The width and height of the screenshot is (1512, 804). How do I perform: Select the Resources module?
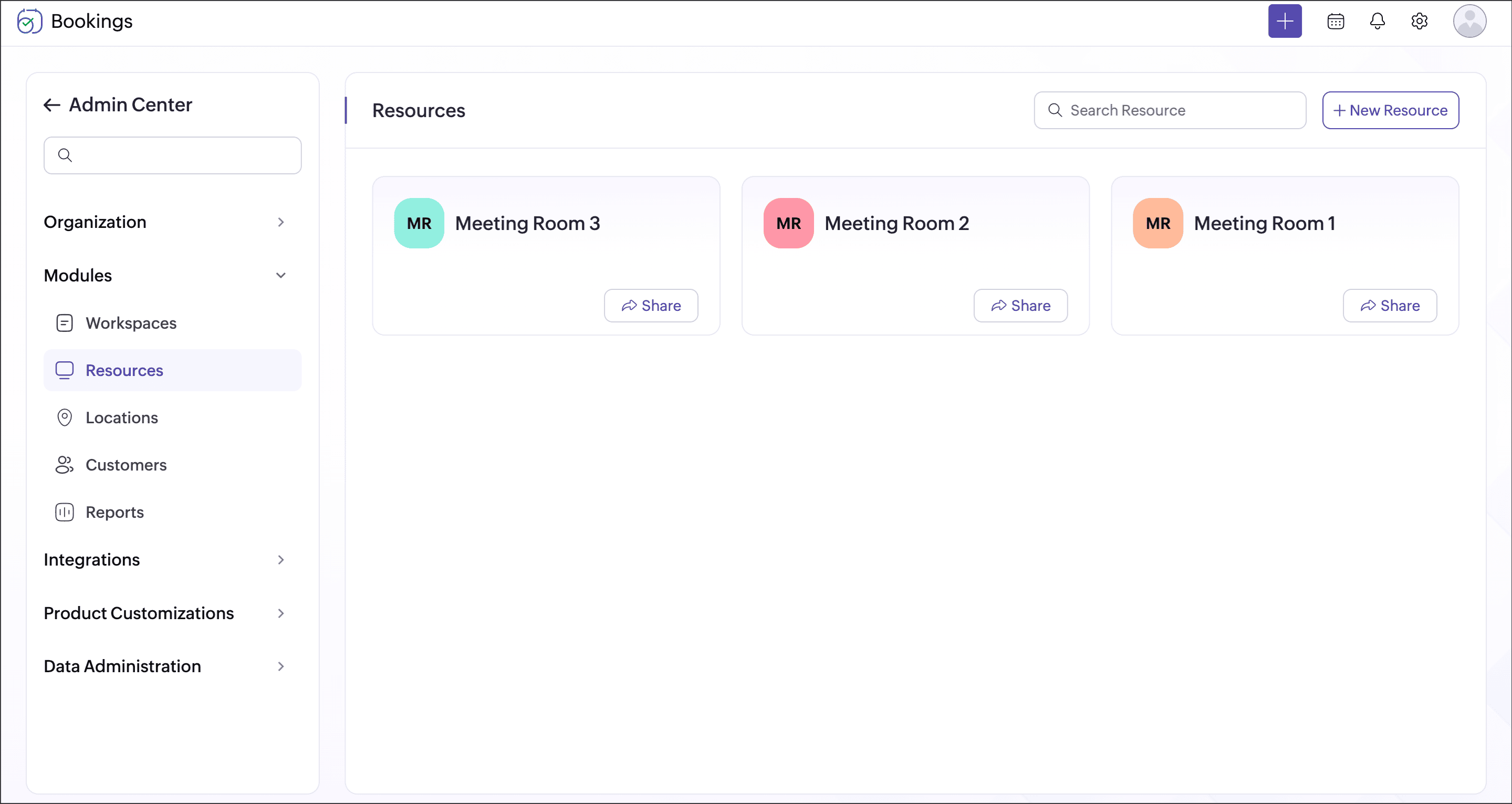pos(172,370)
